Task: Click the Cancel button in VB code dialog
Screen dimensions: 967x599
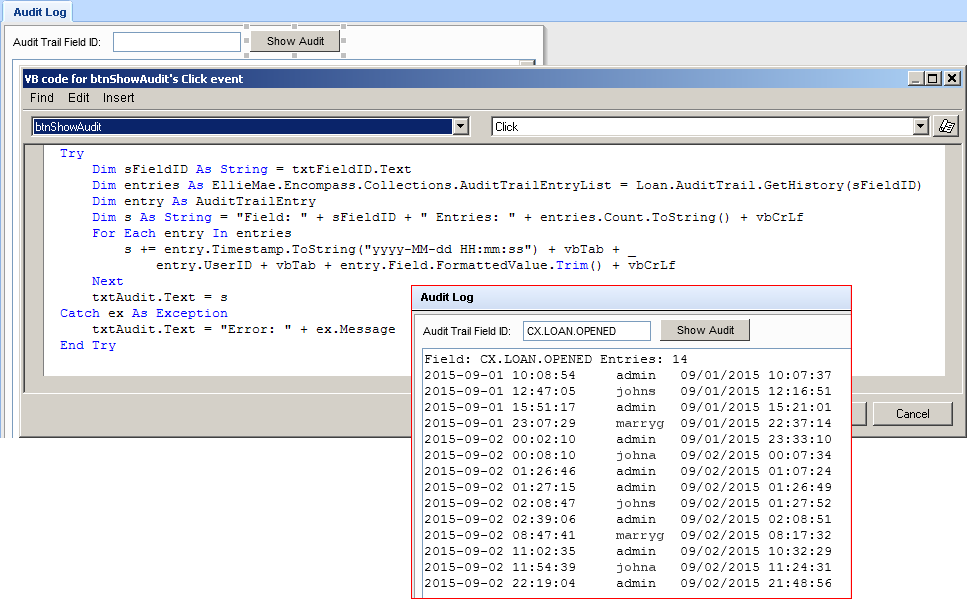Action: 913,414
